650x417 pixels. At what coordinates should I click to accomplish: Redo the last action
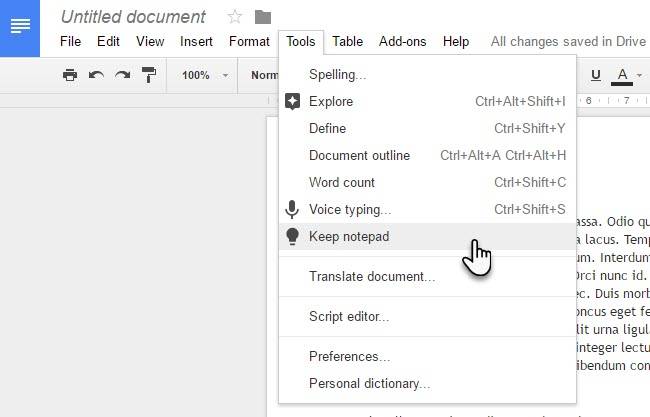pos(123,75)
